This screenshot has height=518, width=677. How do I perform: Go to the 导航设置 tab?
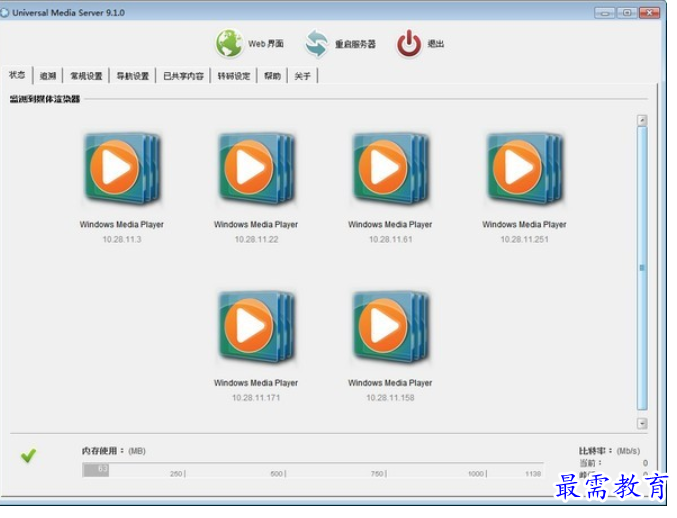[133, 76]
